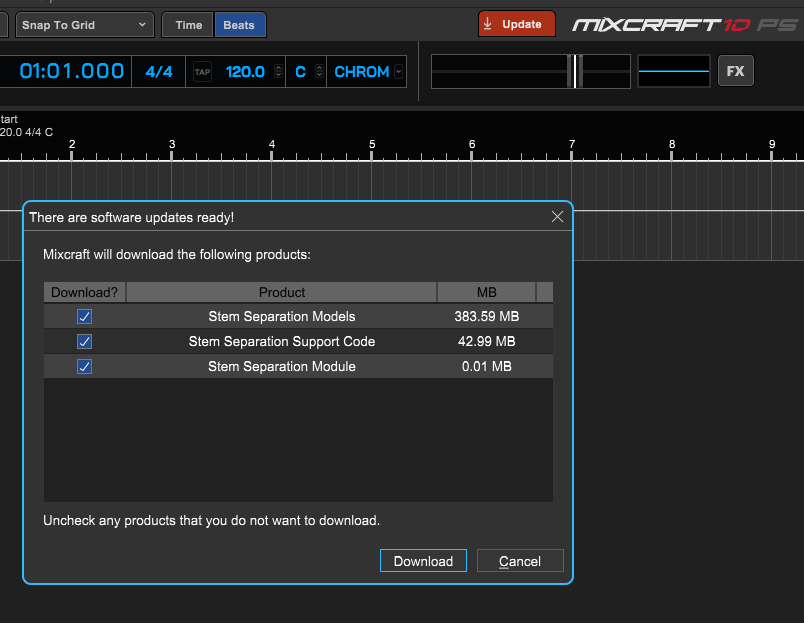Click the 120.0 tempo value
This screenshot has height=623, width=804.
coord(245,72)
